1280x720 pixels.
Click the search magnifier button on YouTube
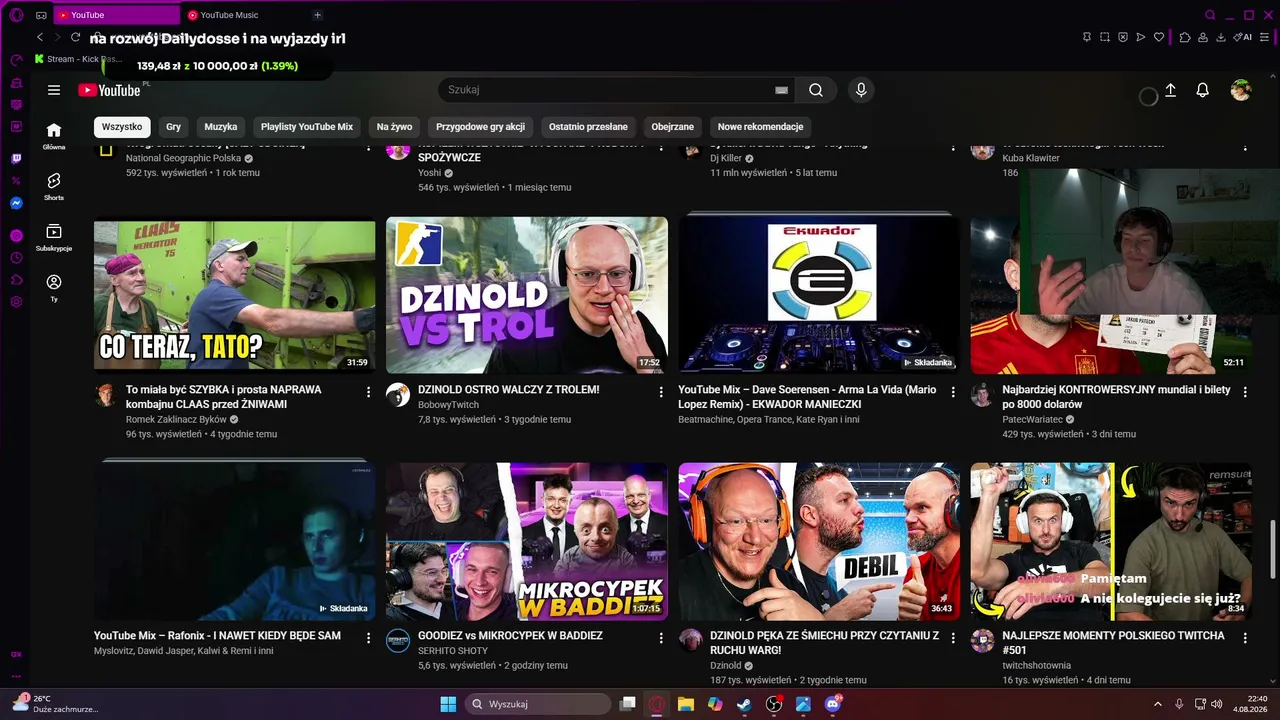[816, 90]
